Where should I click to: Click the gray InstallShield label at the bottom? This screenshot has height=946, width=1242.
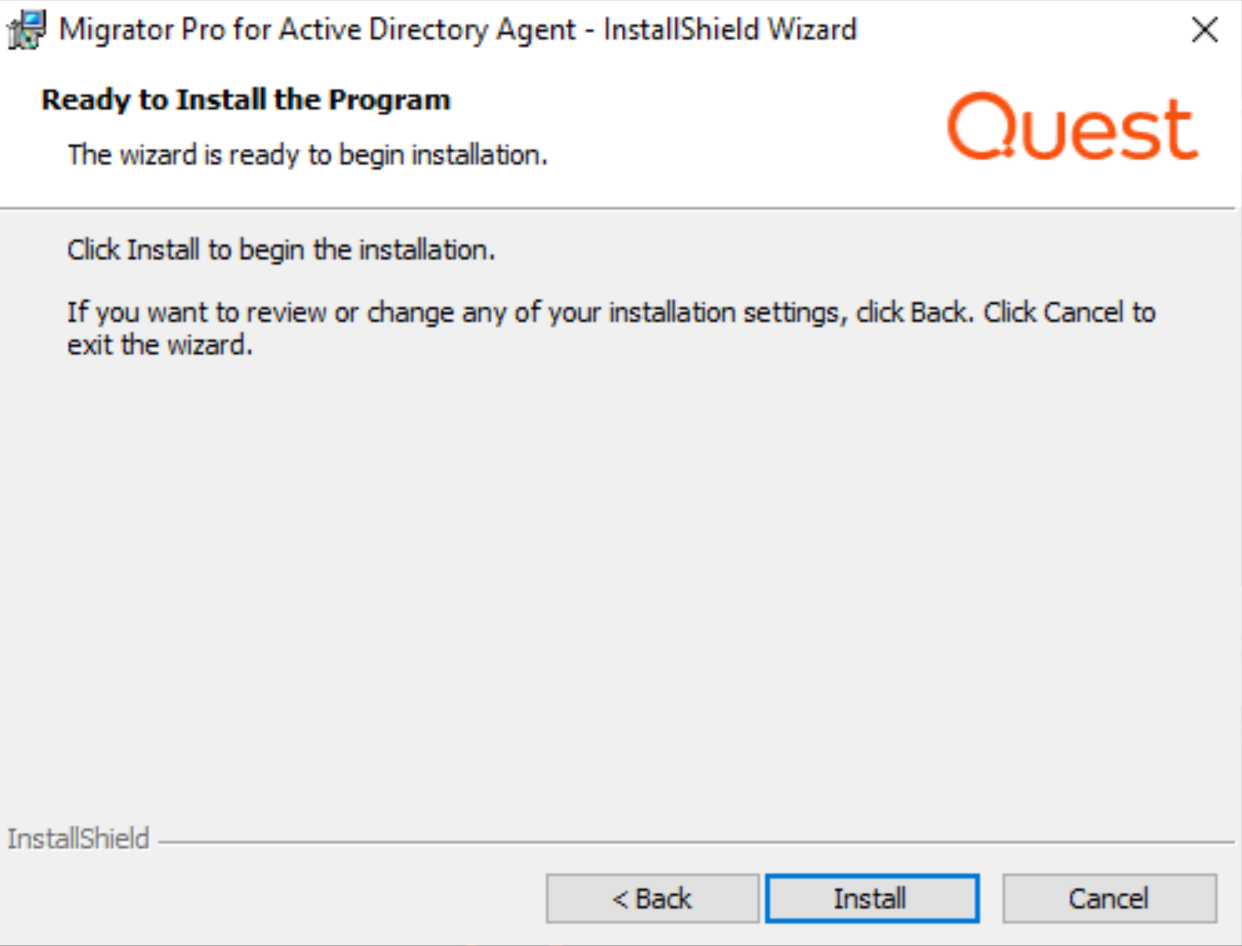point(78,838)
